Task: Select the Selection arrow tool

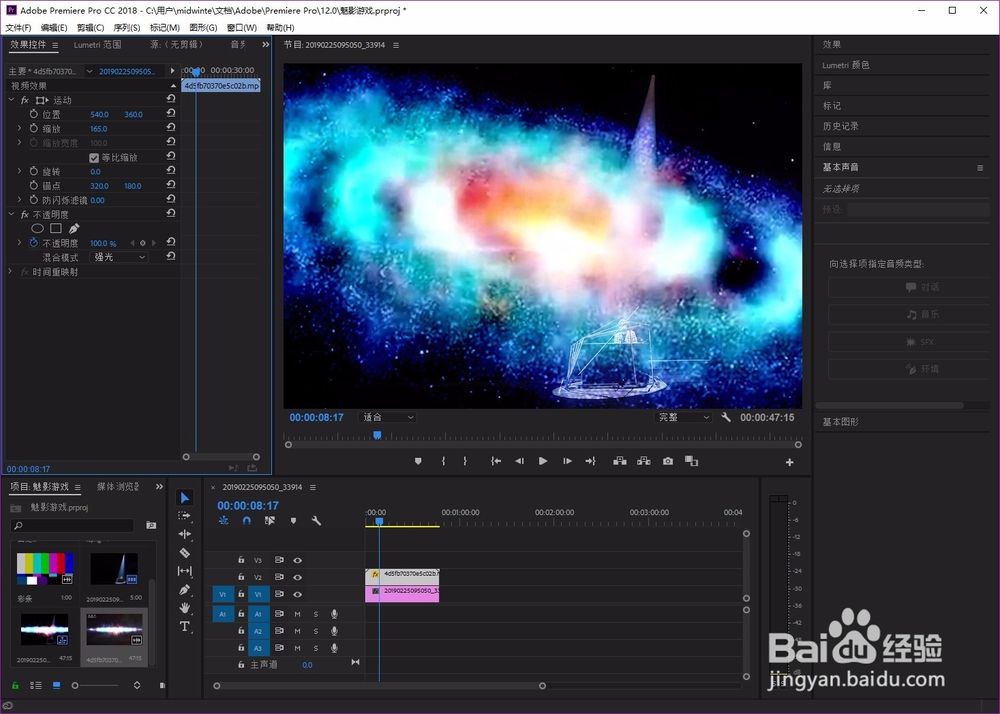Action: (184, 497)
